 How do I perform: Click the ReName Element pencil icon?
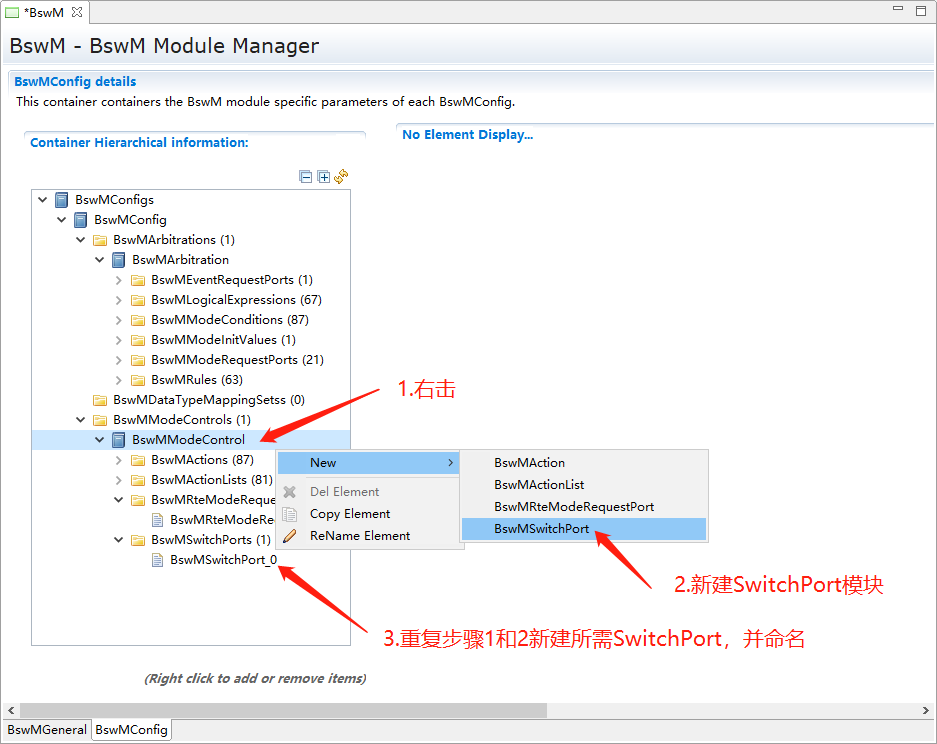coord(290,536)
